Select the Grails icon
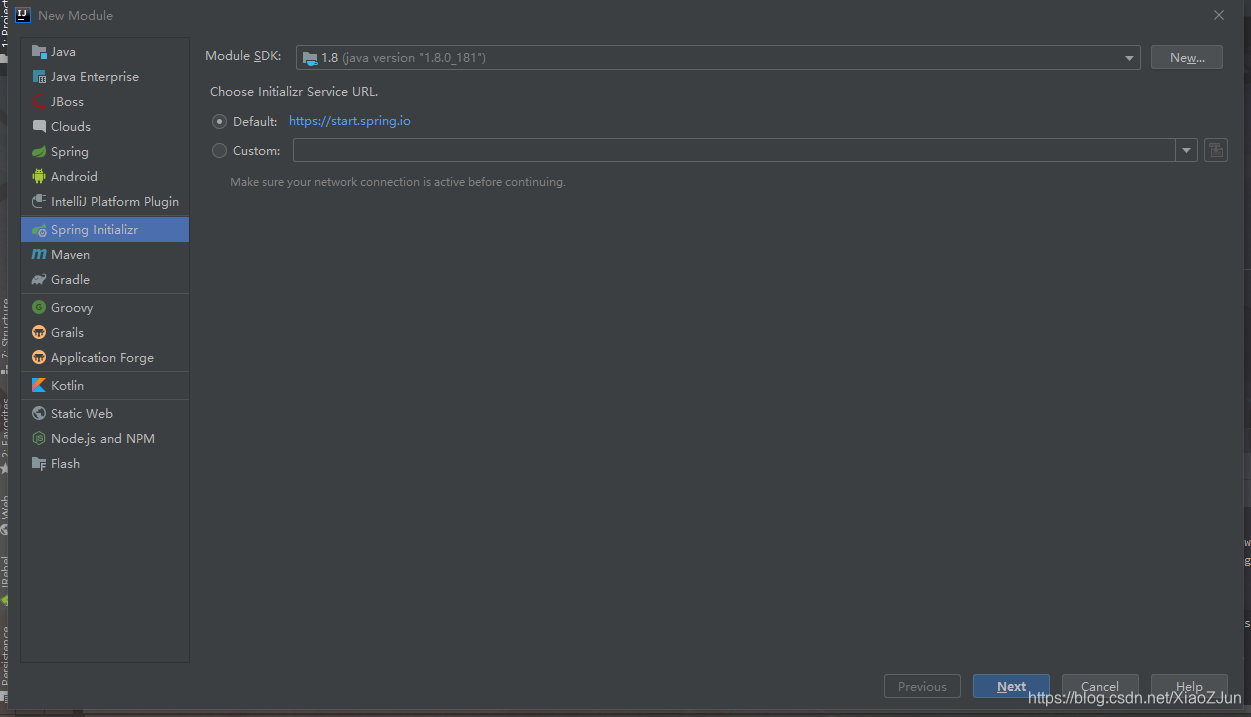This screenshot has width=1251, height=717. [x=39, y=332]
